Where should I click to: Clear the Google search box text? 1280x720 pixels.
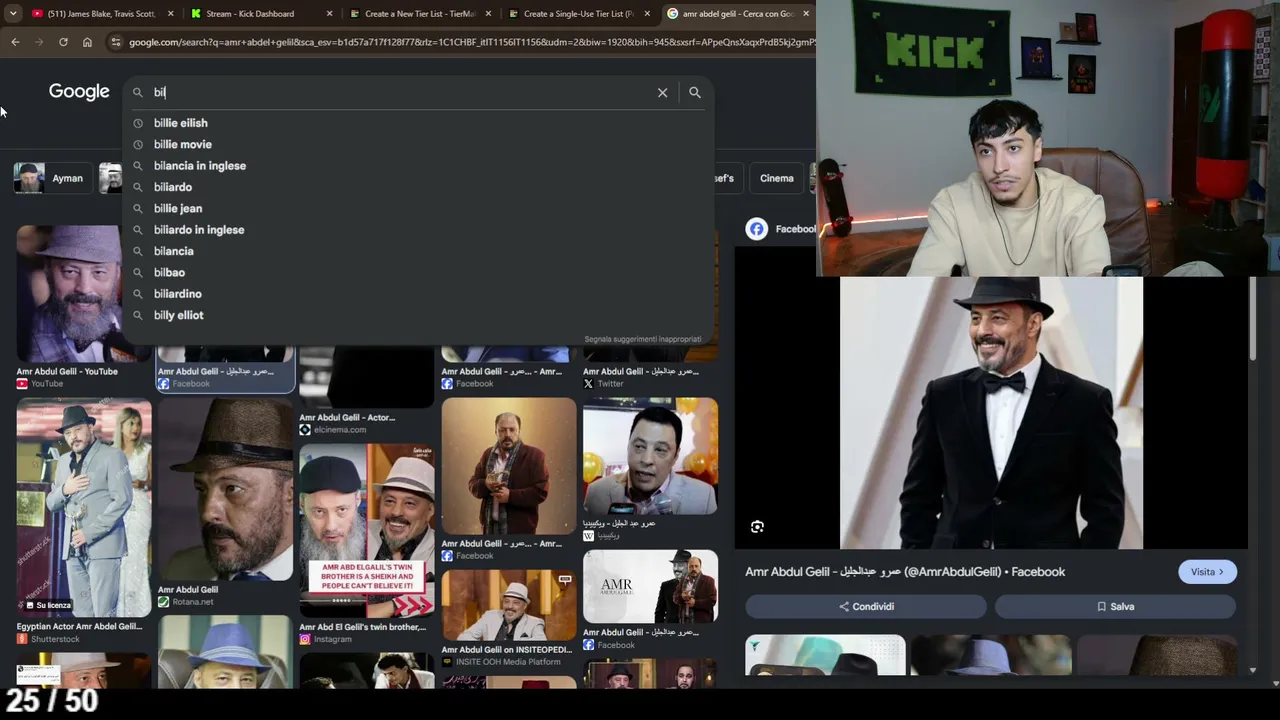[662, 92]
